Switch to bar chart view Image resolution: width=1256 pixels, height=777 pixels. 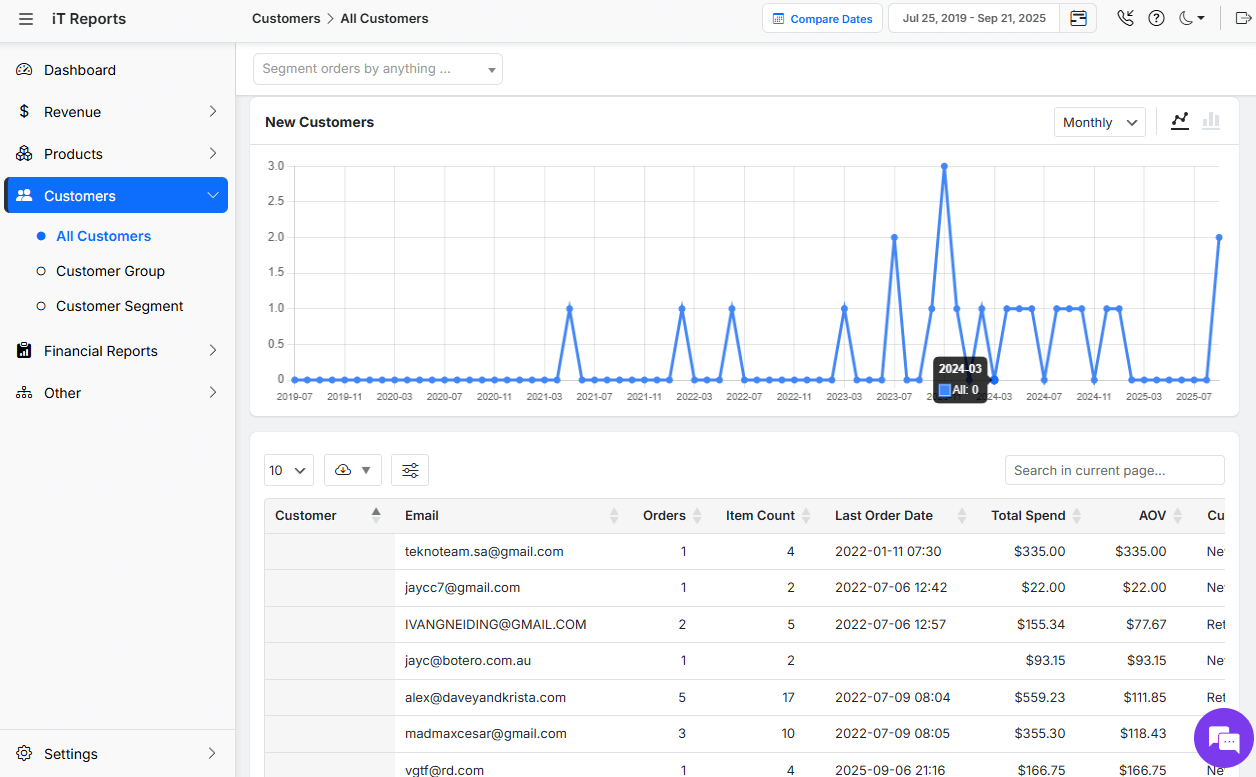point(1211,121)
